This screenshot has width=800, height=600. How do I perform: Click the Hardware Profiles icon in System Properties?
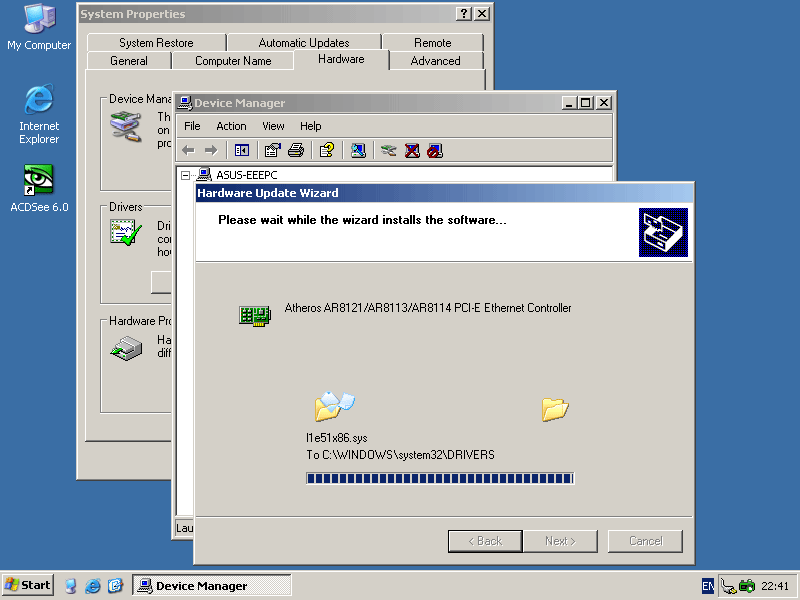point(126,348)
